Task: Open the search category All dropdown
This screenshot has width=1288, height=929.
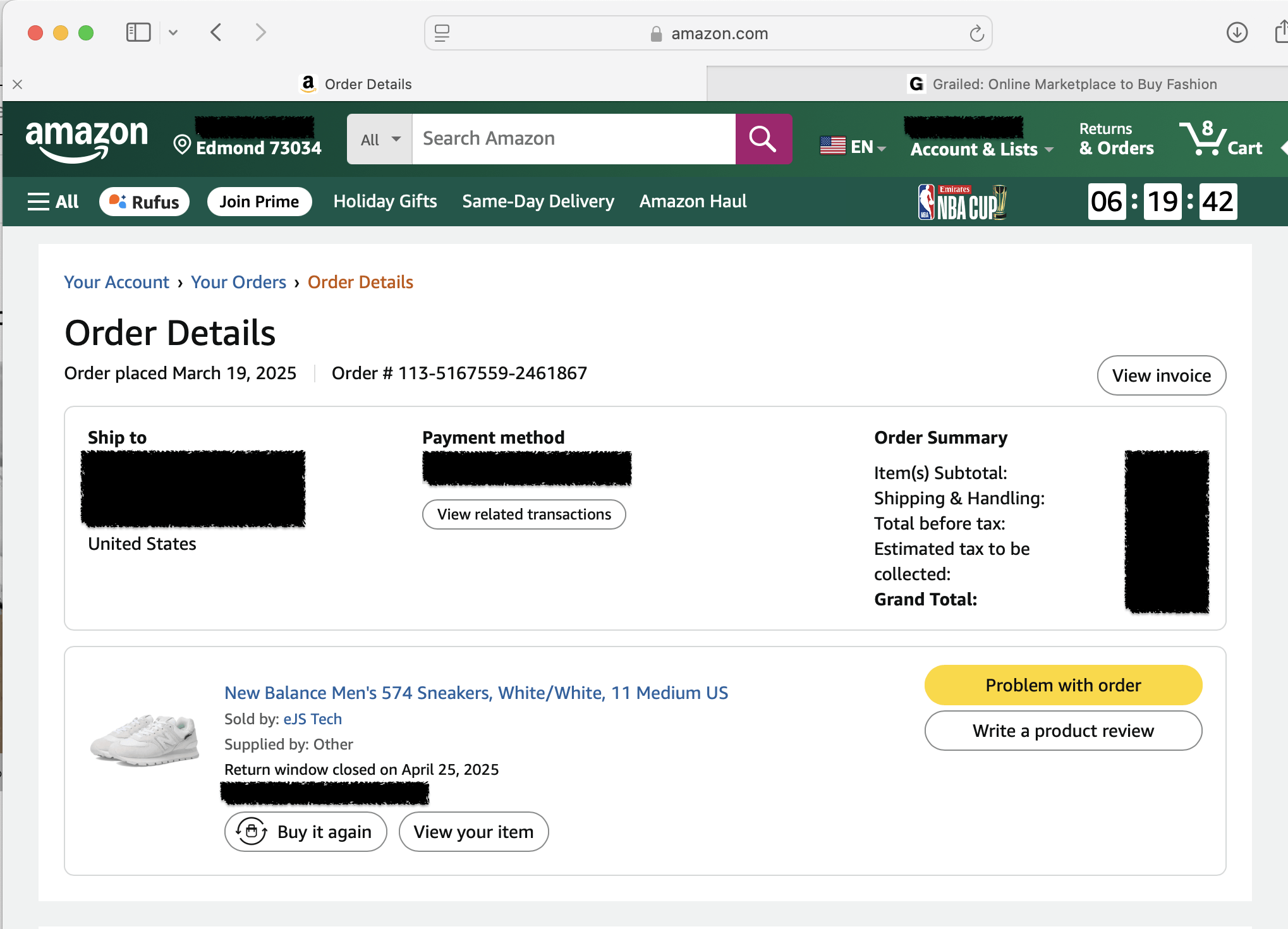Action: [380, 139]
